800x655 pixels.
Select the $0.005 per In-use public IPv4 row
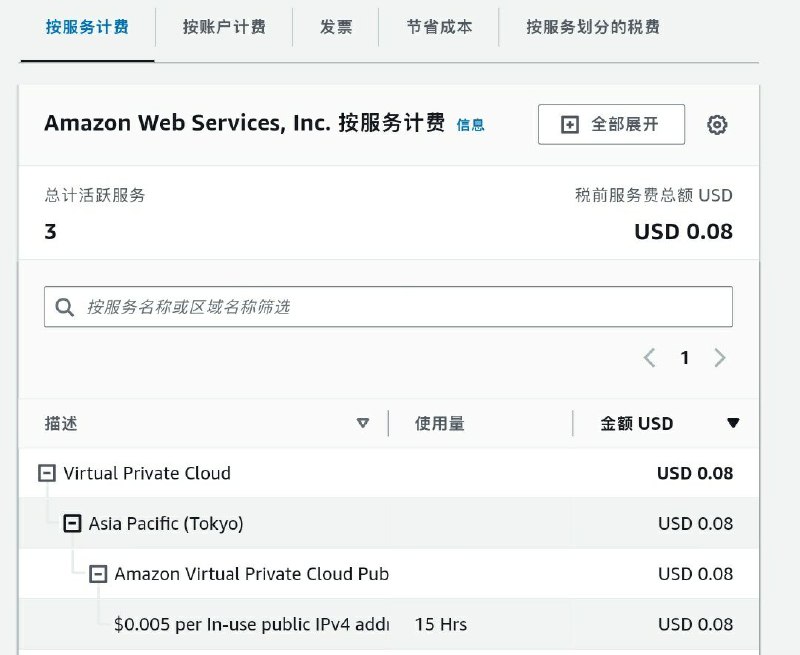[250, 624]
